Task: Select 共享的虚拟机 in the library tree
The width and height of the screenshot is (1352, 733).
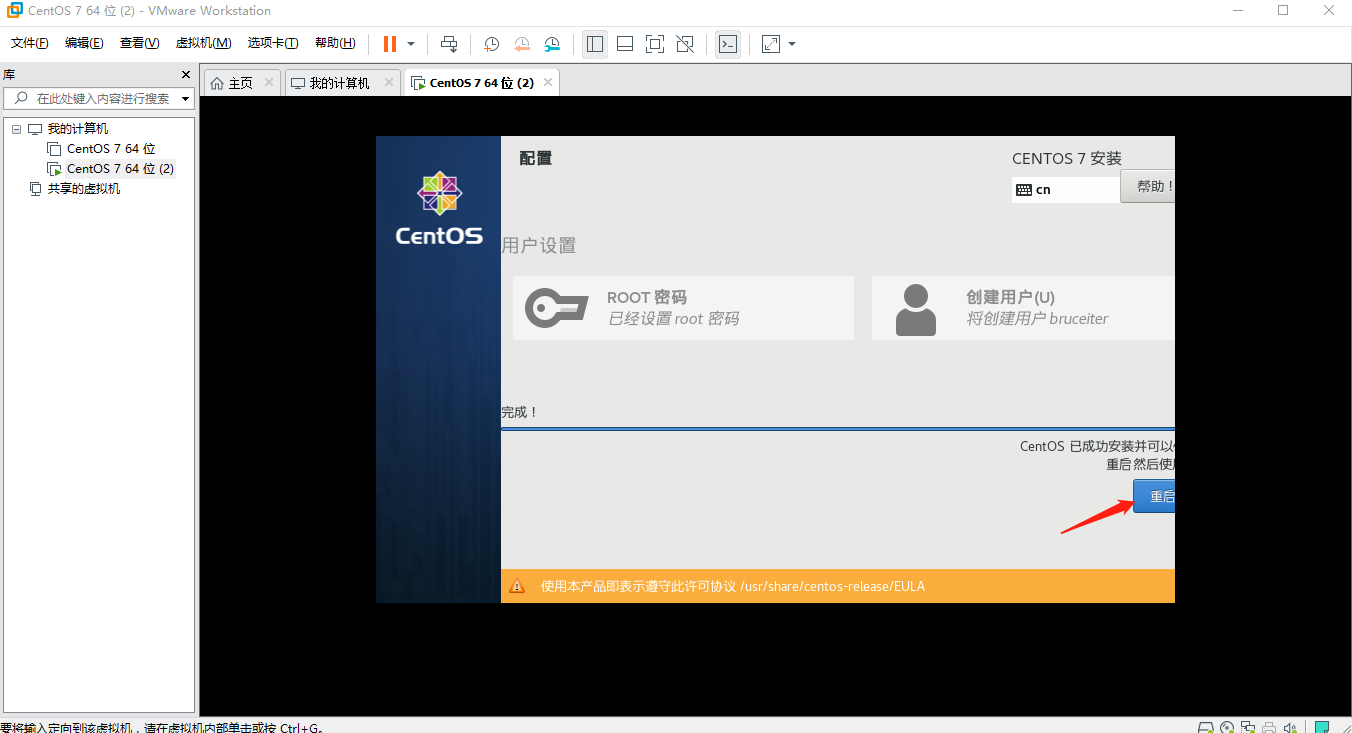Action: 84,189
